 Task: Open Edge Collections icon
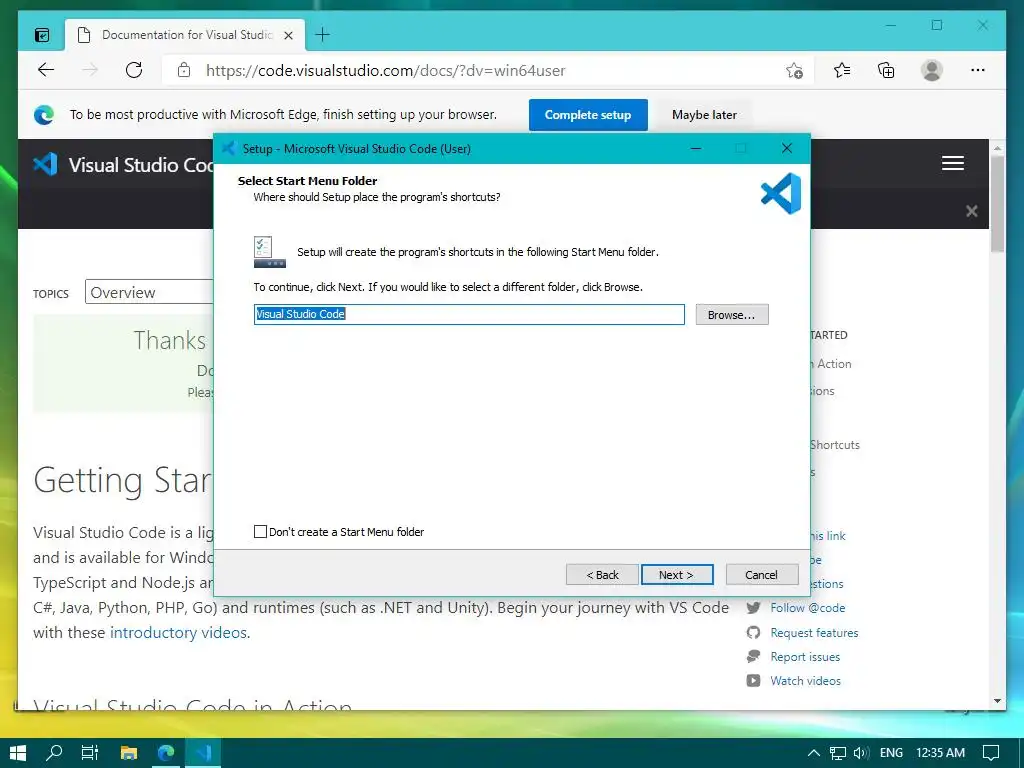pyautogui.click(x=886, y=70)
